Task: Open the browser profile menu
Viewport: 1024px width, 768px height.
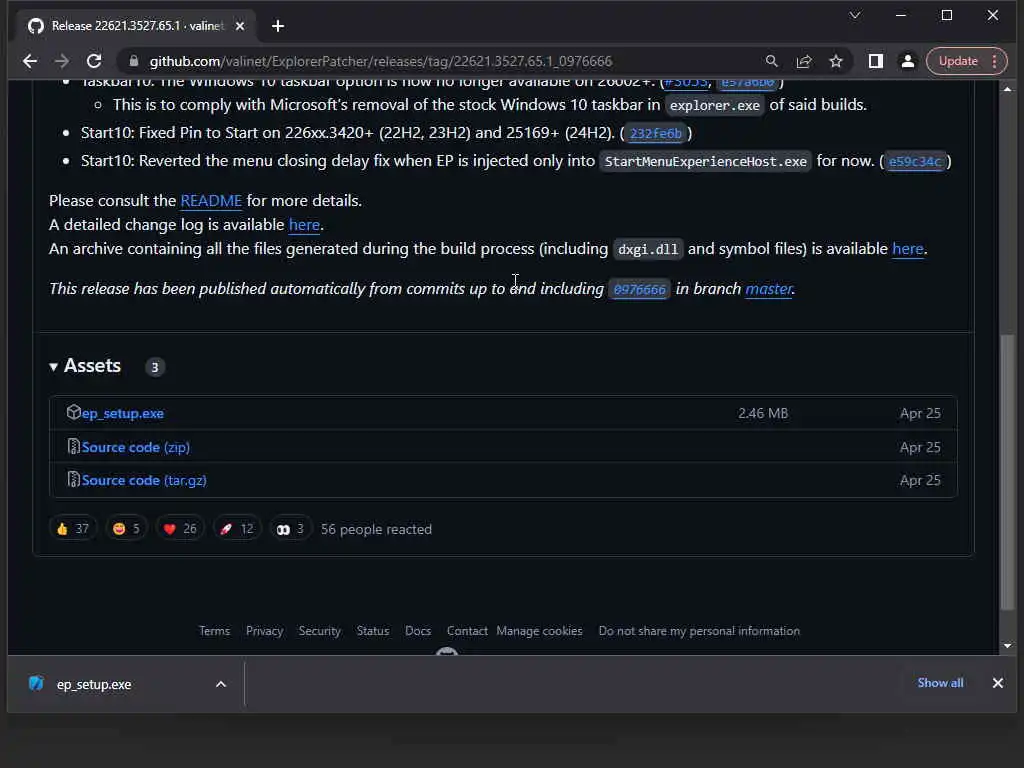Action: point(908,61)
